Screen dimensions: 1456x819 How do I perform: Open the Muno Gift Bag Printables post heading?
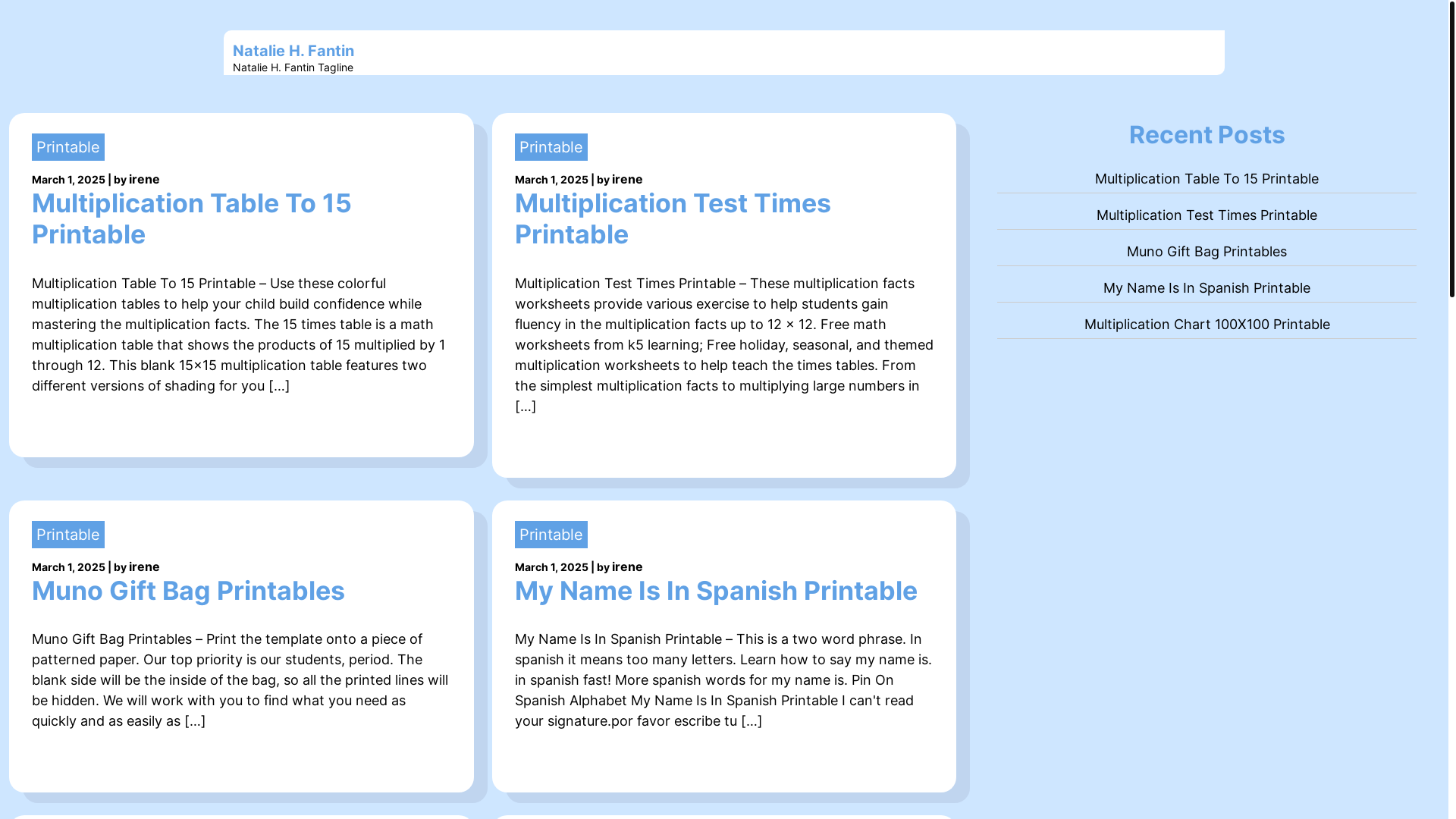(188, 591)
